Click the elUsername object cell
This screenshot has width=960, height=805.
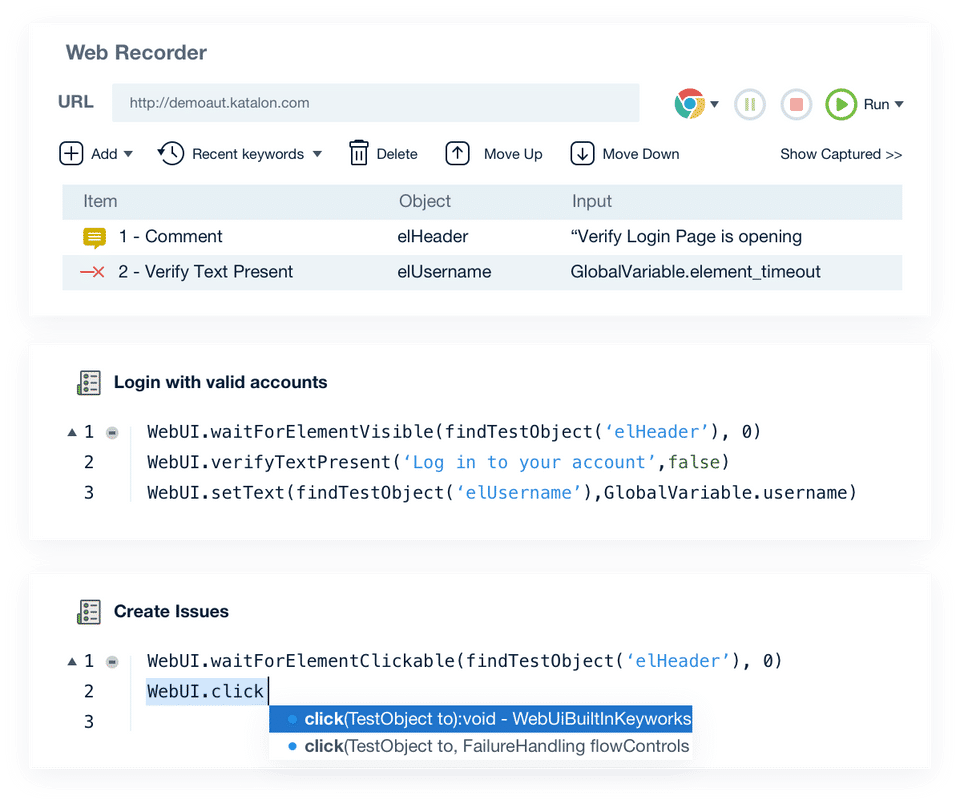tap(444, 272)
